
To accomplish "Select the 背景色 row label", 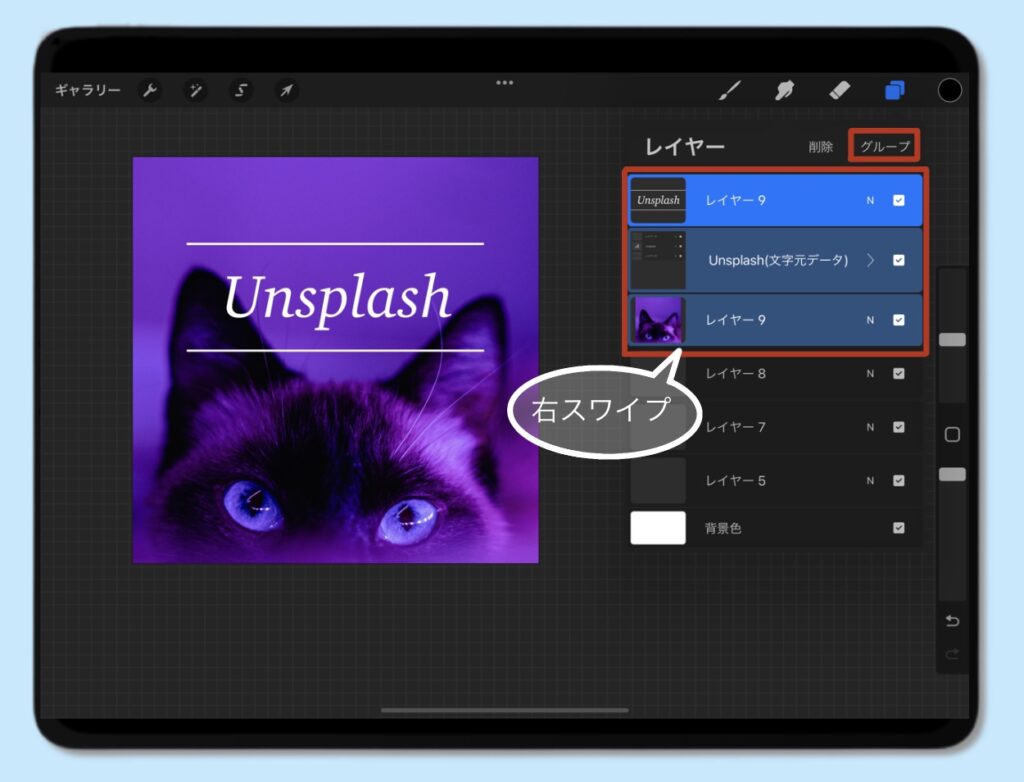I will point(723,528).
